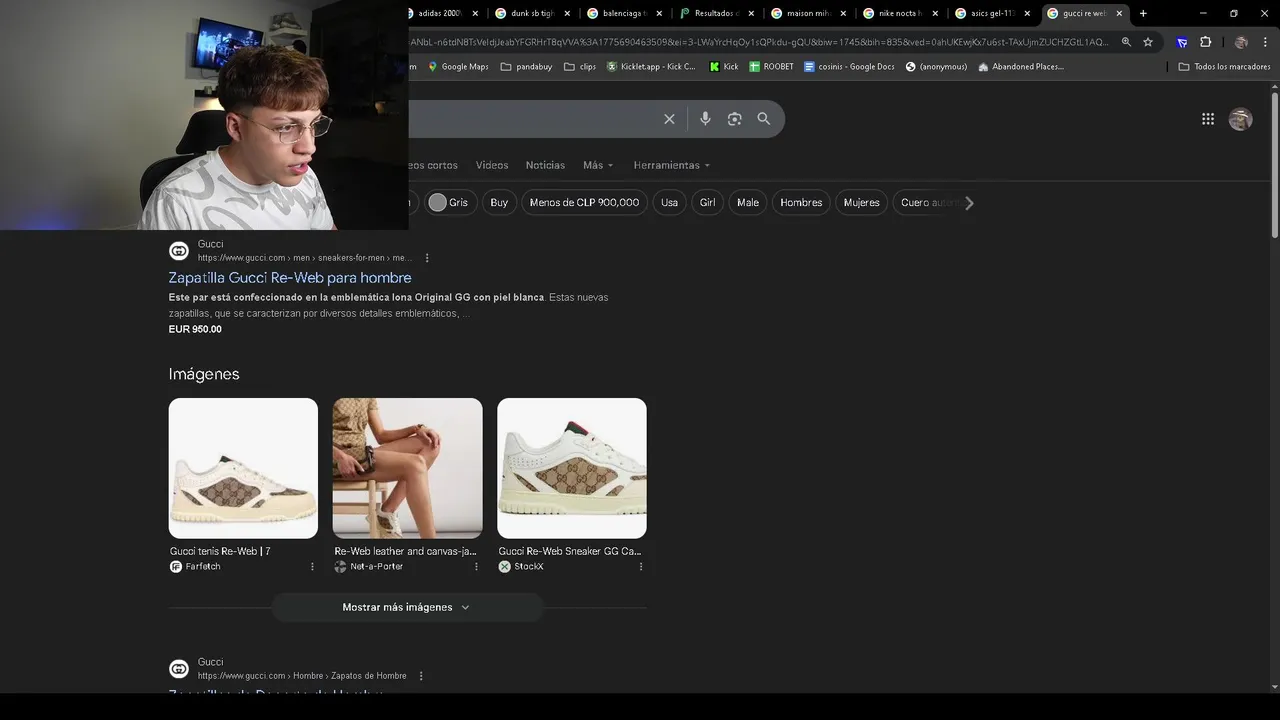The width and height of the screenshot is (1280, 720).
Task: Open more options for StockX image result
Action: (x=641, y=567)
